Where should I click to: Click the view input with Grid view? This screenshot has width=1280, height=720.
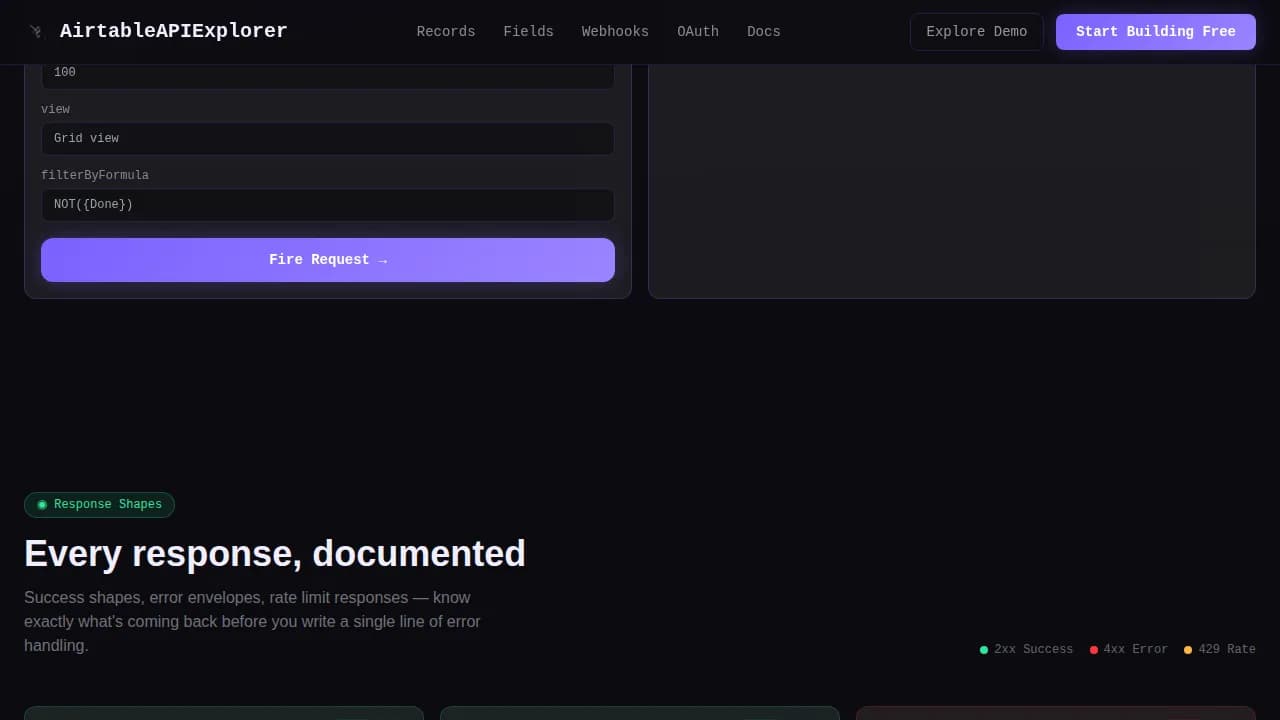(327, 139)
